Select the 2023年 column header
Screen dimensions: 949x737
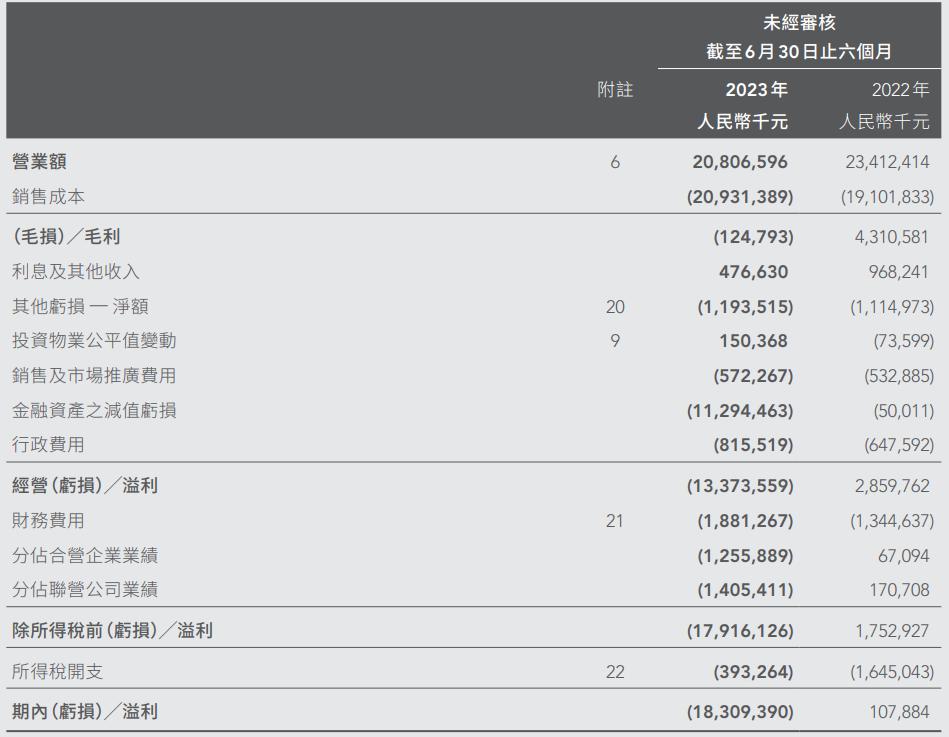[x=756, y=90]
